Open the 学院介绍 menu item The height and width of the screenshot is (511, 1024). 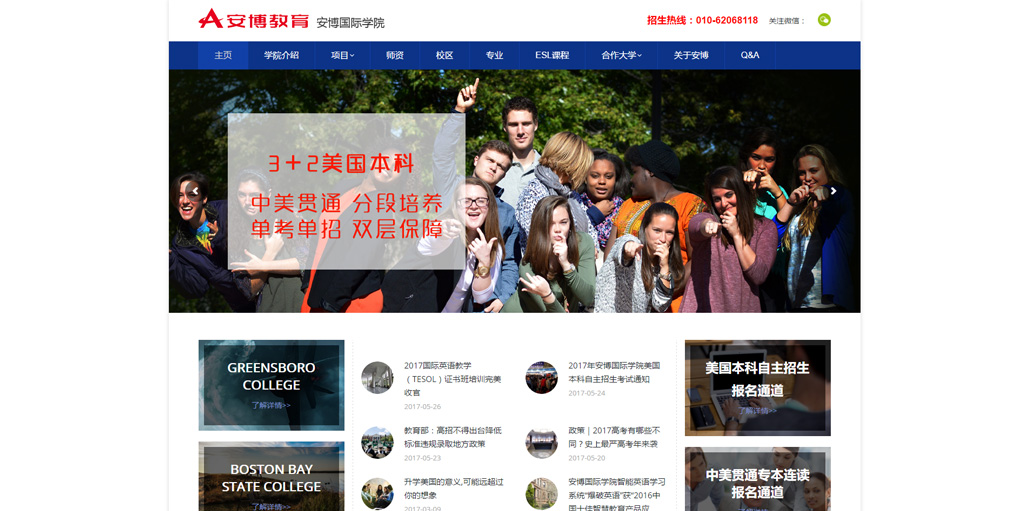[x=281, y=56]
